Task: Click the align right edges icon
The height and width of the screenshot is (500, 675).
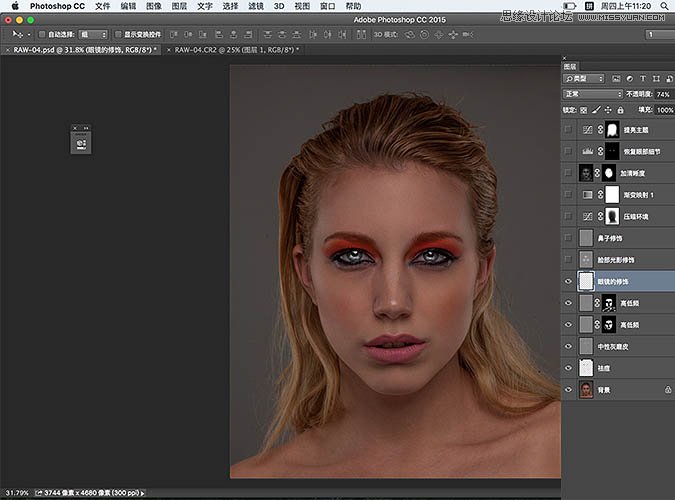Action: click(x=248, y=34)
